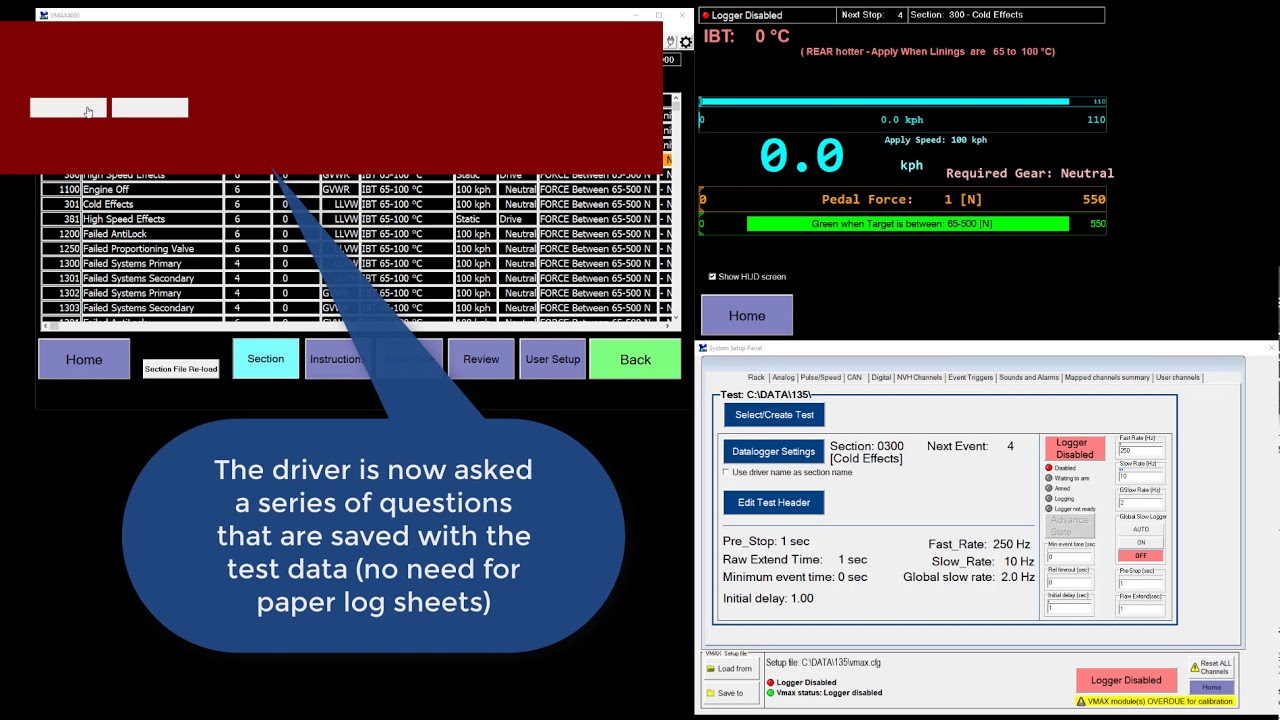The width and height of the screenshot is (1280, 720).
Task: Click the Section File Re-load button
Action: pyautogui.click(x=181, y=369)
